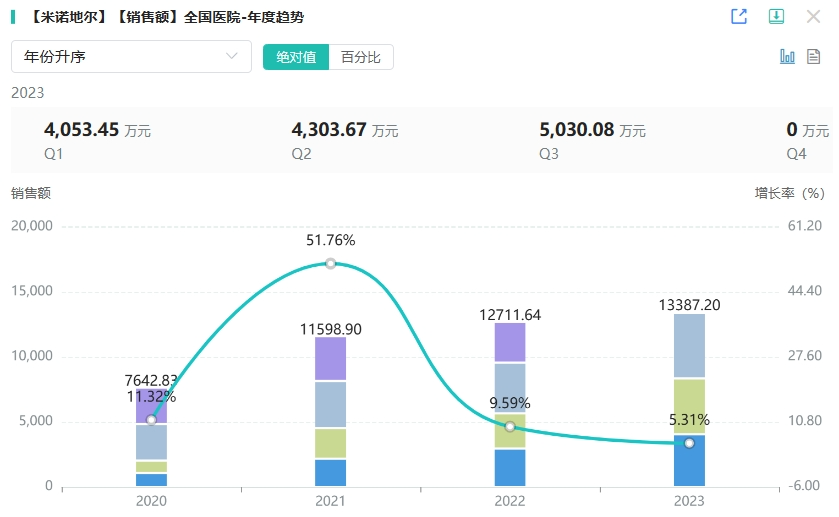
Task: Click the 2022 label on the x-axis
Action: [x=510, y=501]
